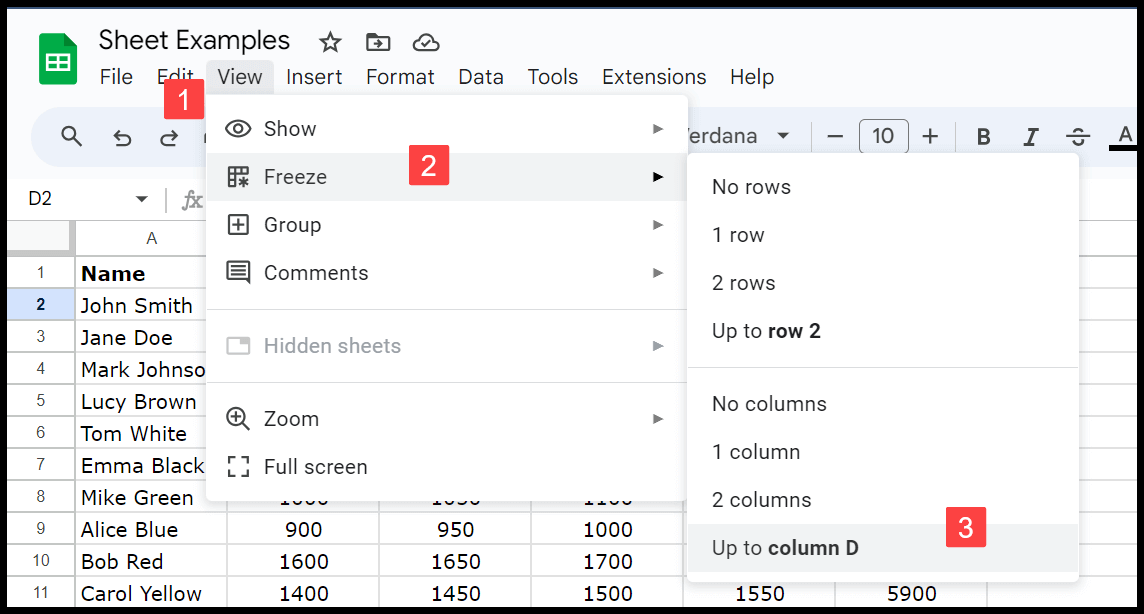Select the cell containing 5900

911,593
